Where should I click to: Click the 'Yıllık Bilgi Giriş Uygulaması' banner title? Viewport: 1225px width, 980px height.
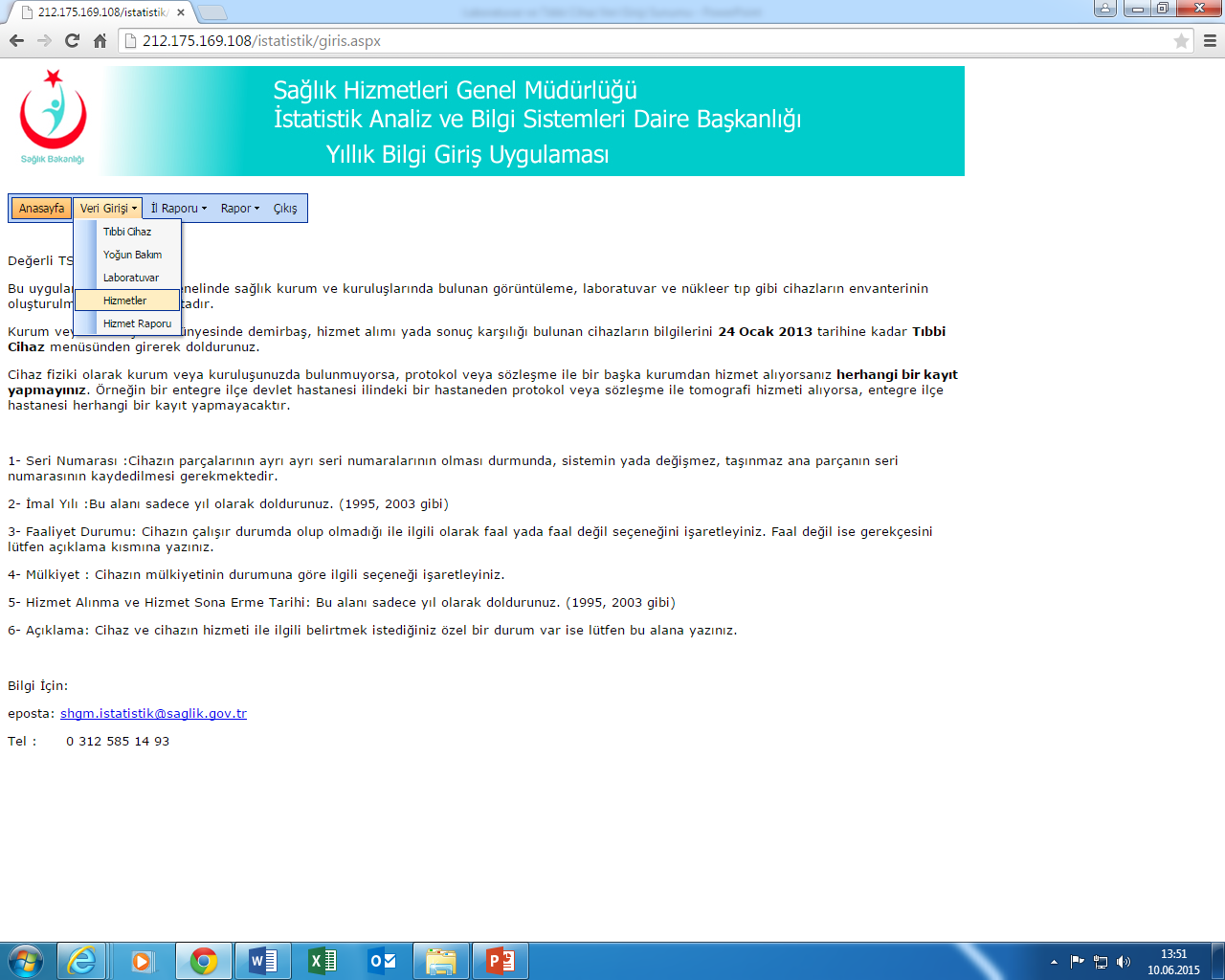point(467,155)
